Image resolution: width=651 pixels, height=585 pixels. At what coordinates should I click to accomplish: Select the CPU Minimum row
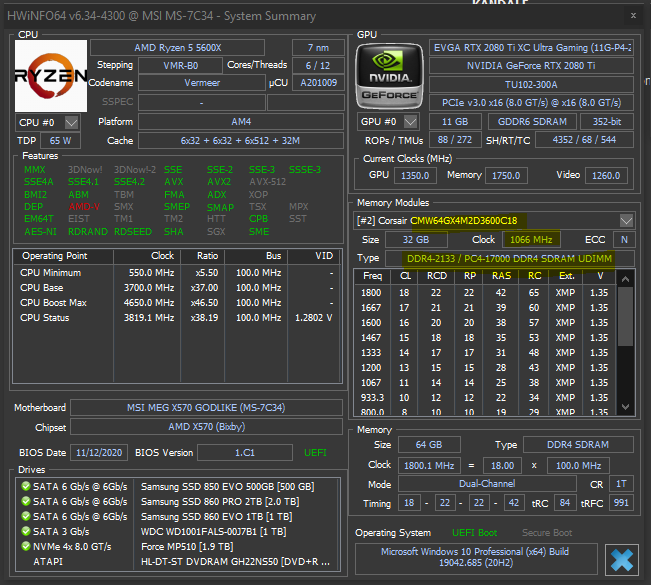tap(177, 273)
